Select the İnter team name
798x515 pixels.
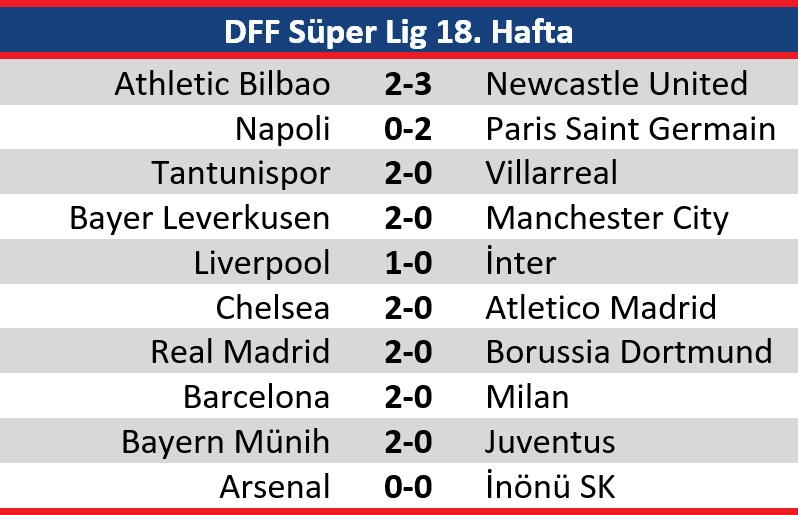(521, 262)
